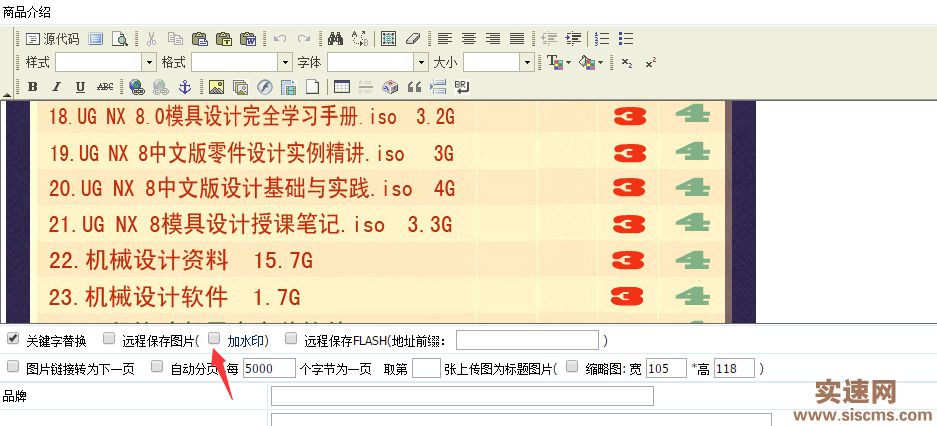The image size is (937, 426).
Task: Center align the text
Action: pyautogui.click(x=468, y=39)
